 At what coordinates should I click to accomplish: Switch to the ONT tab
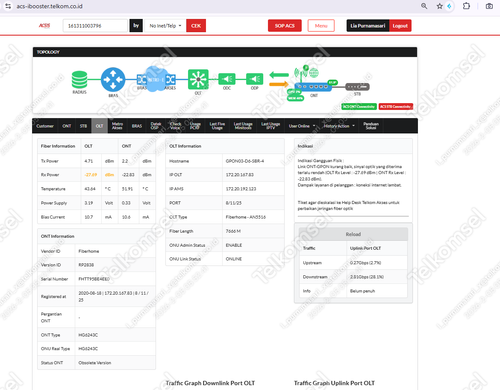pyautogui.click(x=67, y=126)
